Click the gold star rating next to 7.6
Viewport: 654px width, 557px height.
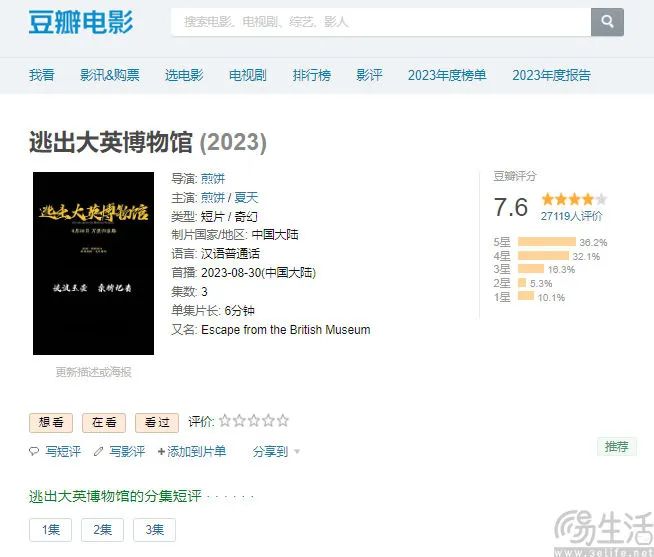(574, 199)
